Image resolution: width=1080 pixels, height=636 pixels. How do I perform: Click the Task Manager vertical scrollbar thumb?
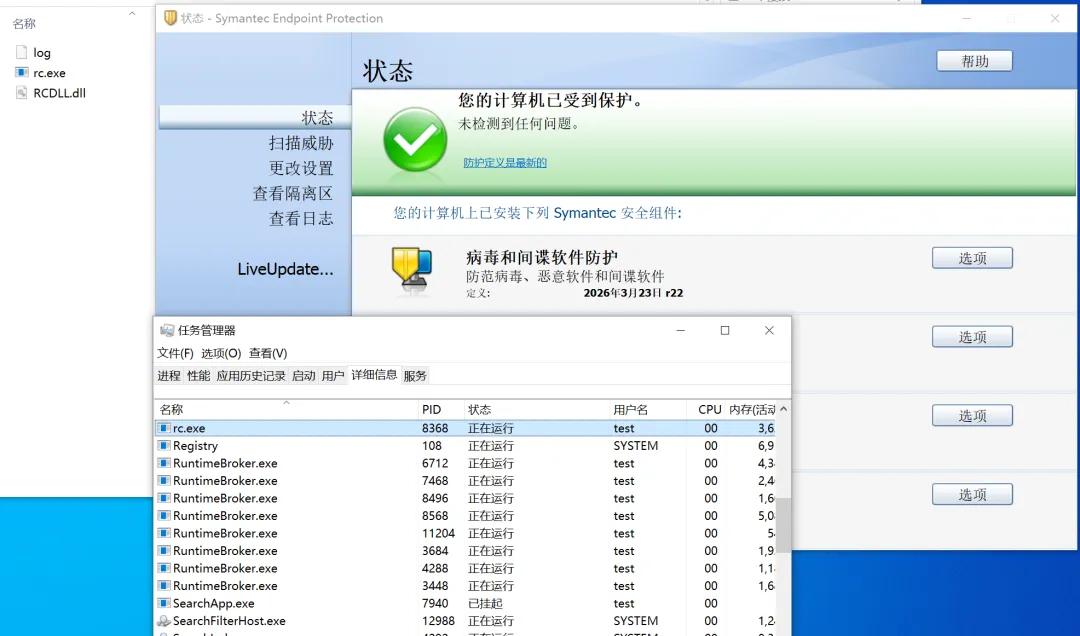(x=783, y=525)
